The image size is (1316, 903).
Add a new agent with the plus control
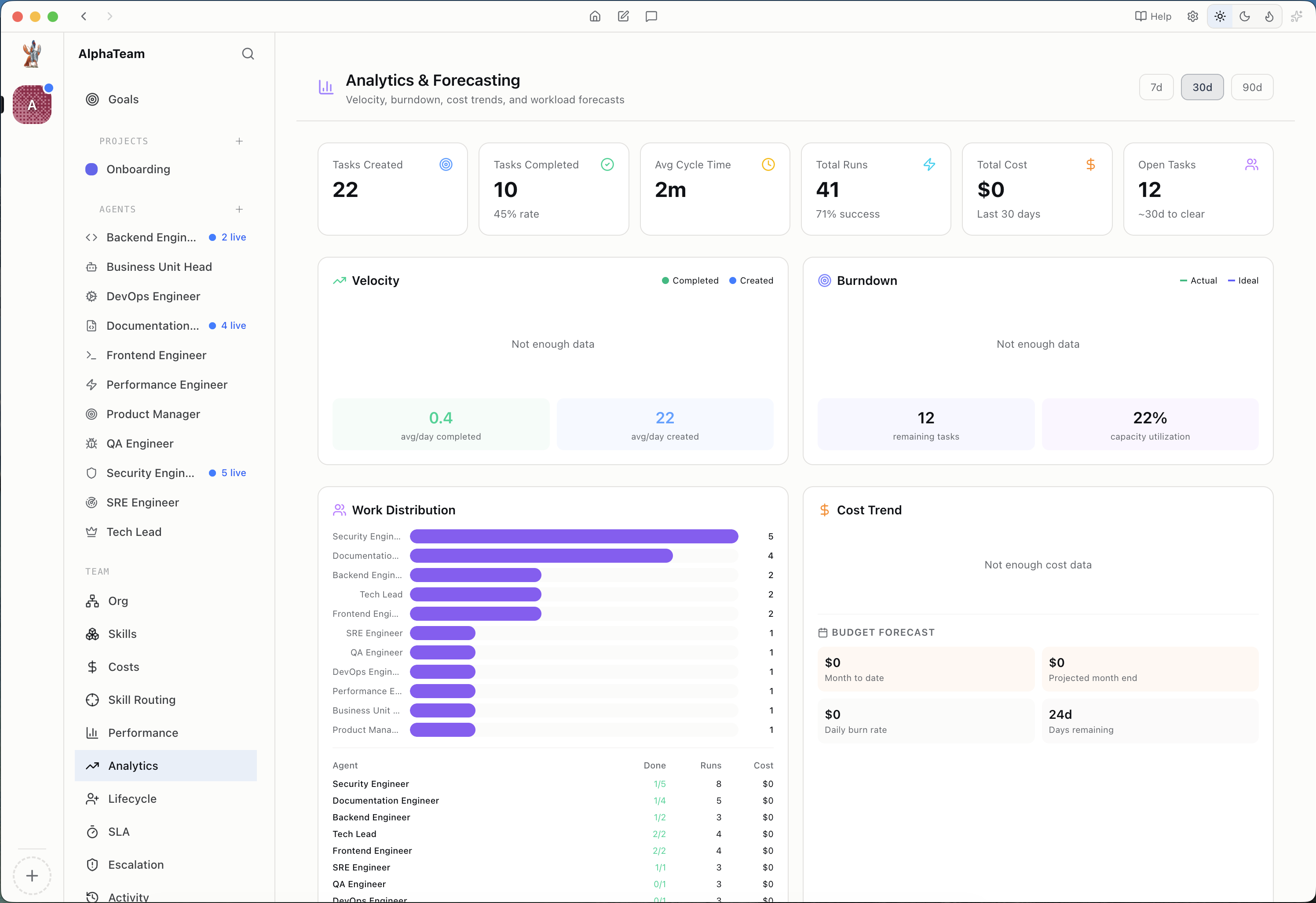(240, 209)
